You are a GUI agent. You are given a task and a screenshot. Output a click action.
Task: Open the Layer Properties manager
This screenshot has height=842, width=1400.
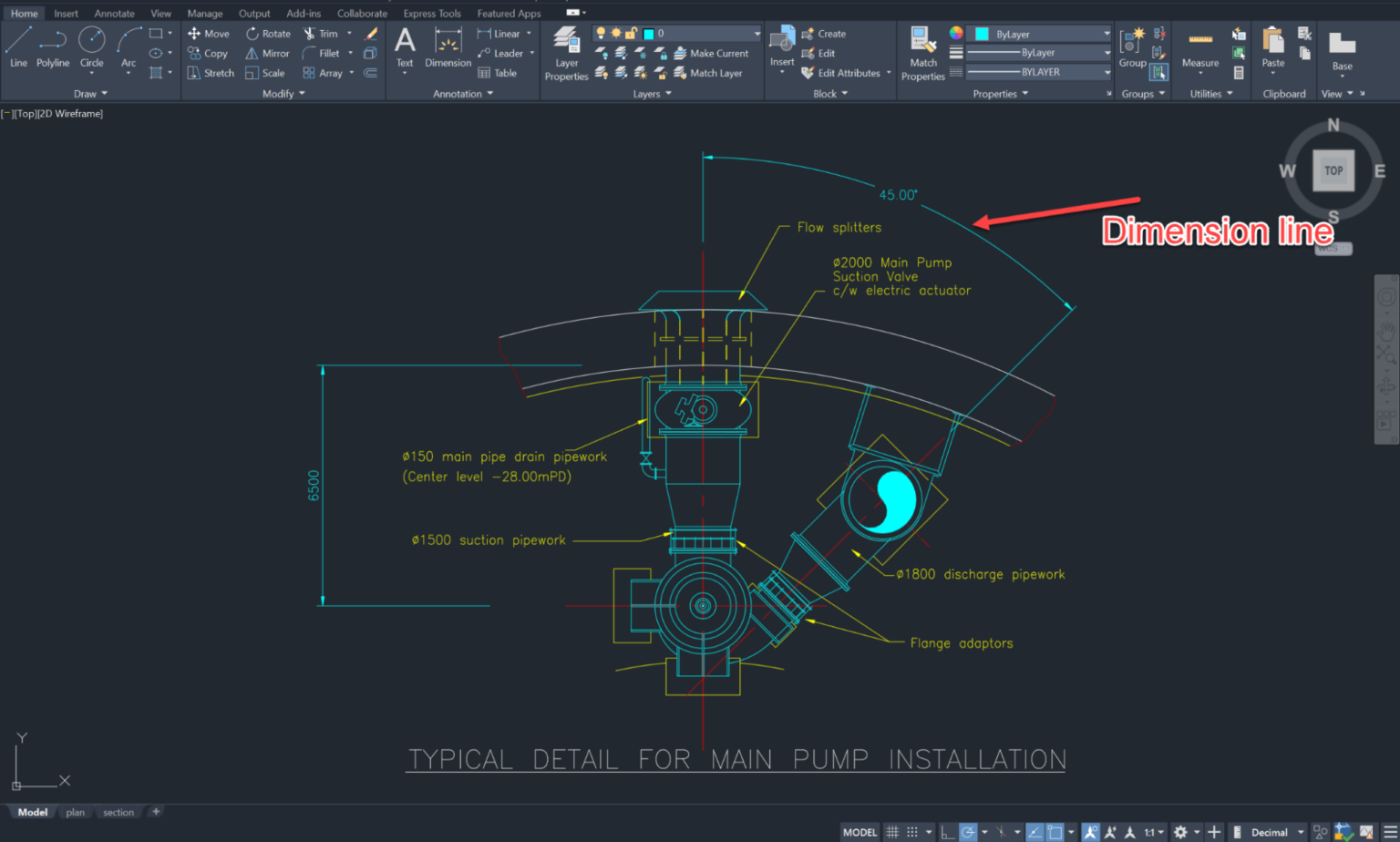(566, 54)
